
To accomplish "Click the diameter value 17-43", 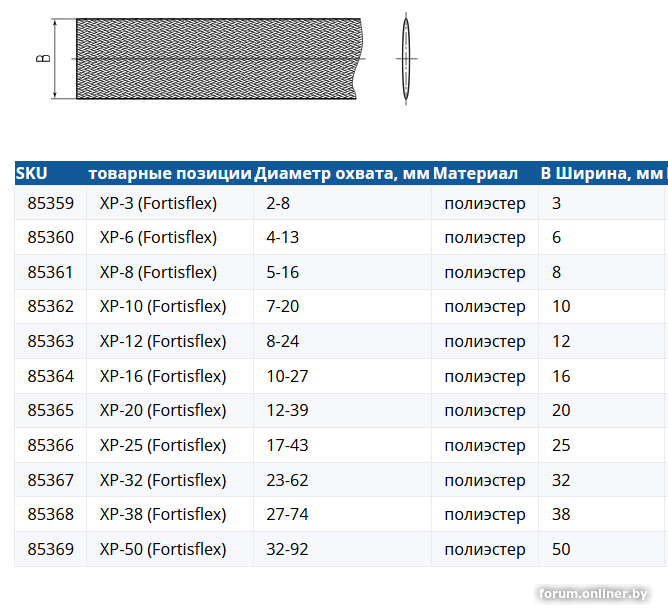I will pos(287,445).
